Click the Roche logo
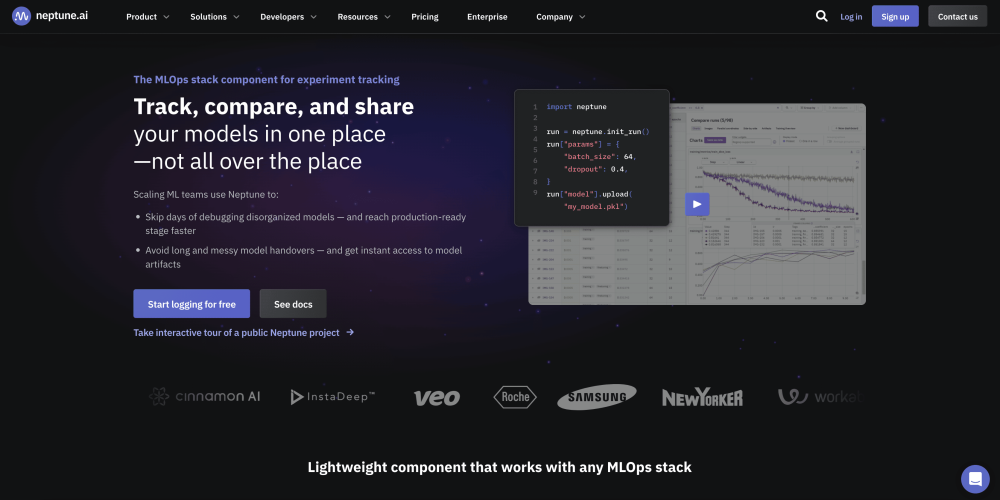This screenshot has width=1000, height=500. click(x=515, y=397)
